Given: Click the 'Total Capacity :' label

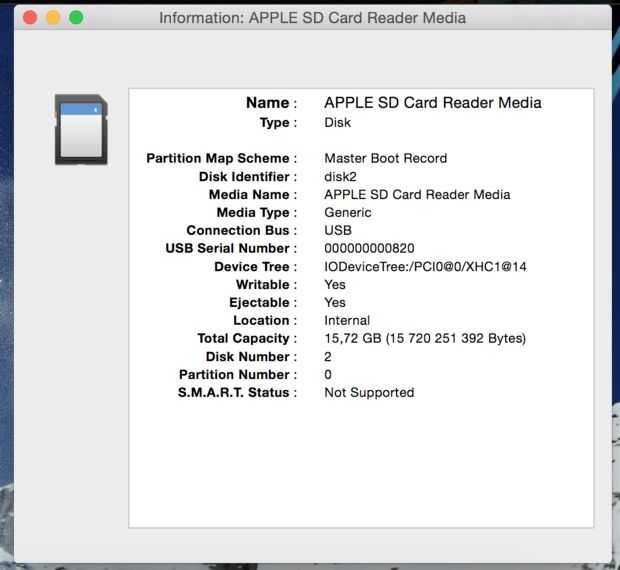Looking at the screenshot, I should pyautogui.click(x=247, y=338).
